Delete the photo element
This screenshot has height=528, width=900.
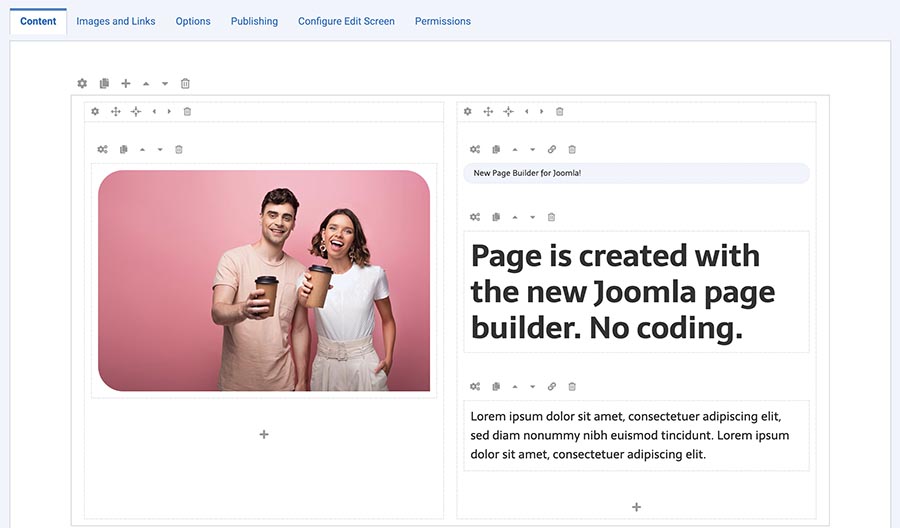pos(179,149)
